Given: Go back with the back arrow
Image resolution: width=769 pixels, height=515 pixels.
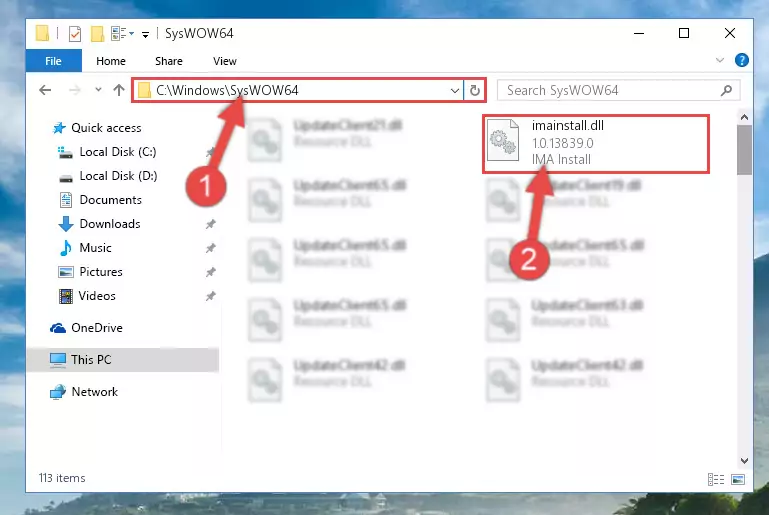Looking at the screenshot, I should (45, 90).
